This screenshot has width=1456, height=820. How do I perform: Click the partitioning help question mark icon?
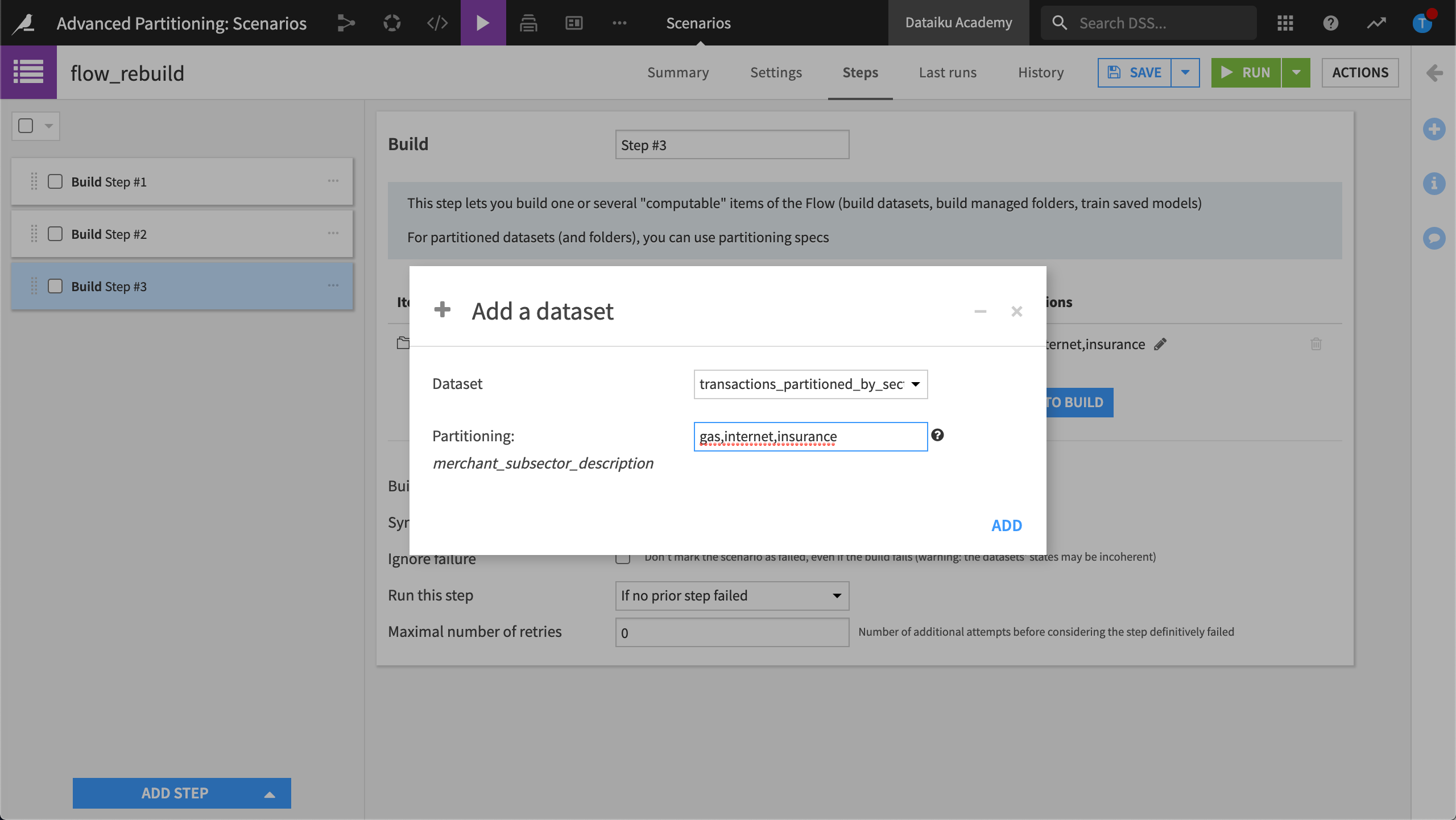pyautogui.click(x=937, y=435)
